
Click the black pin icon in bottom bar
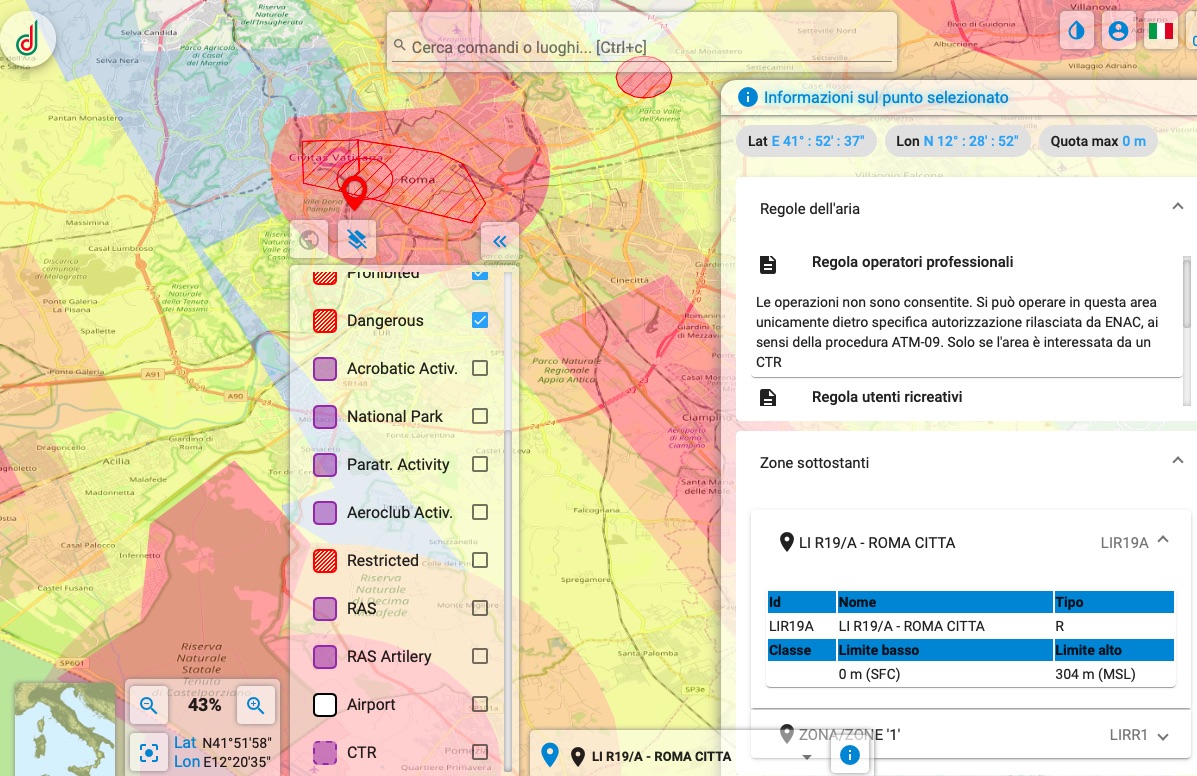tap(578, 756)
